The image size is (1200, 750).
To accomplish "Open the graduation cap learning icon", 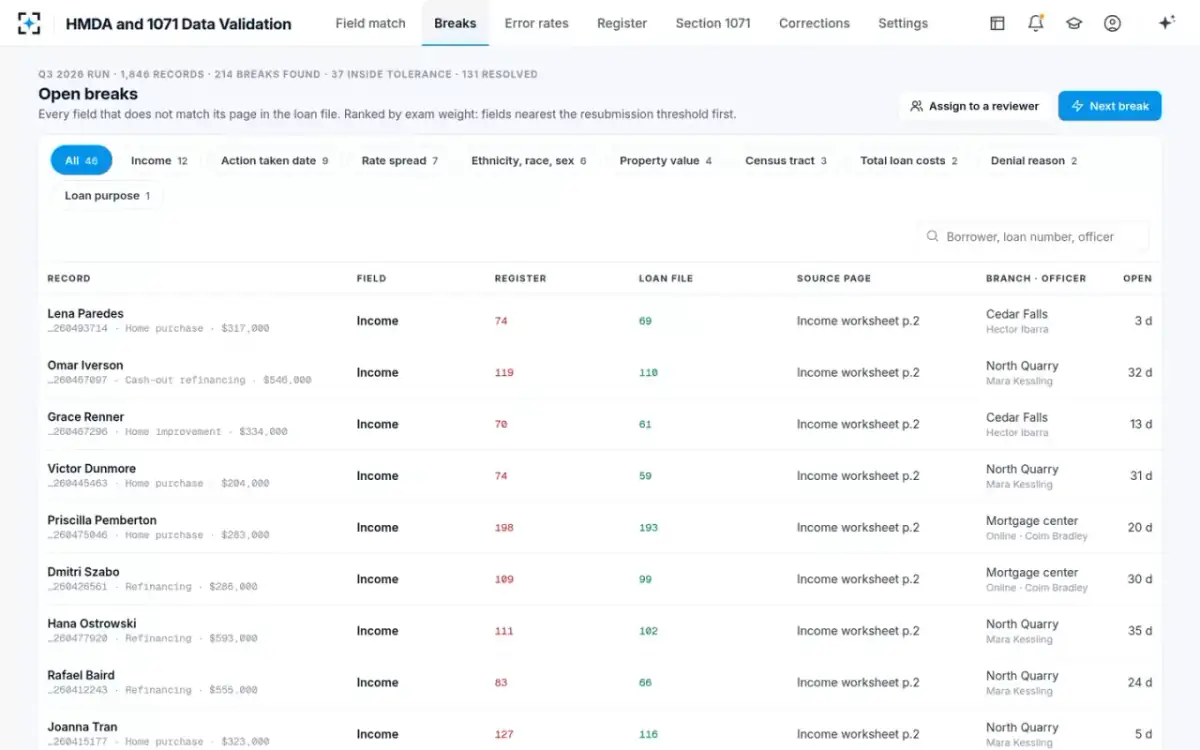I will point(1074,23).
